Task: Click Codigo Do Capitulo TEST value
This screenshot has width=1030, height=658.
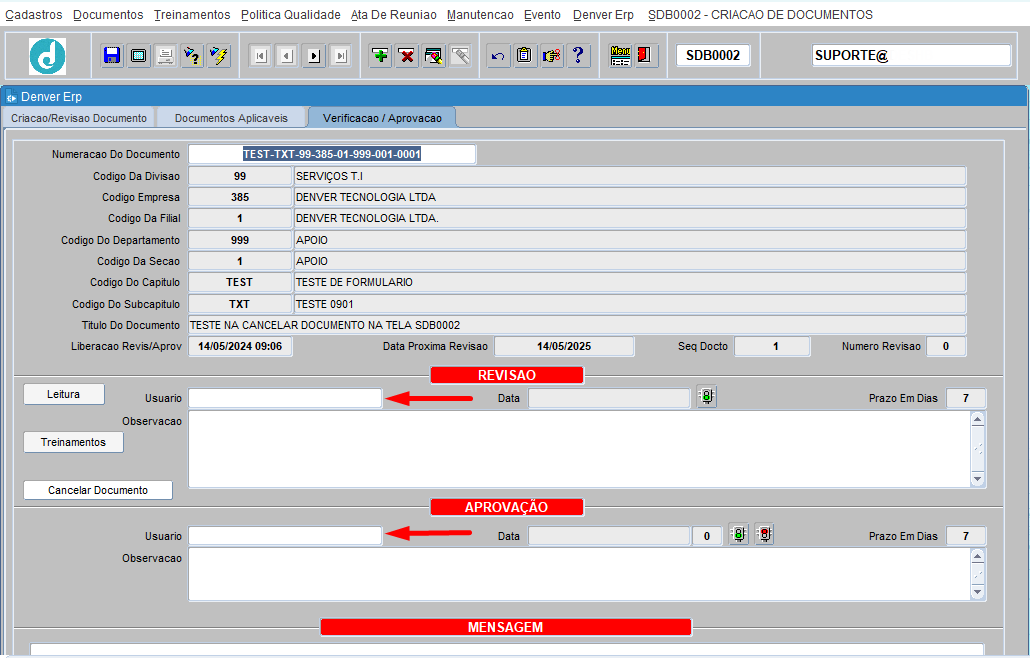Action: coord(240,282)
